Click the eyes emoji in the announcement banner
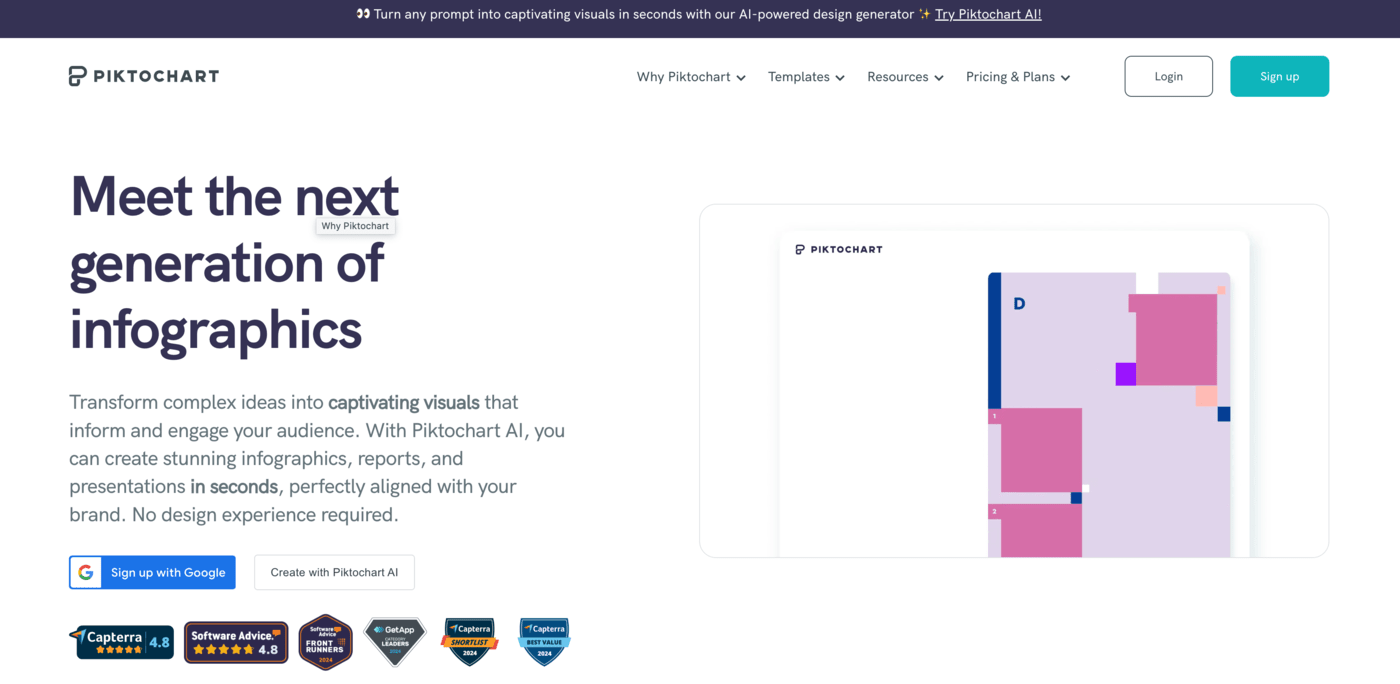 click(x=363, y=14)
